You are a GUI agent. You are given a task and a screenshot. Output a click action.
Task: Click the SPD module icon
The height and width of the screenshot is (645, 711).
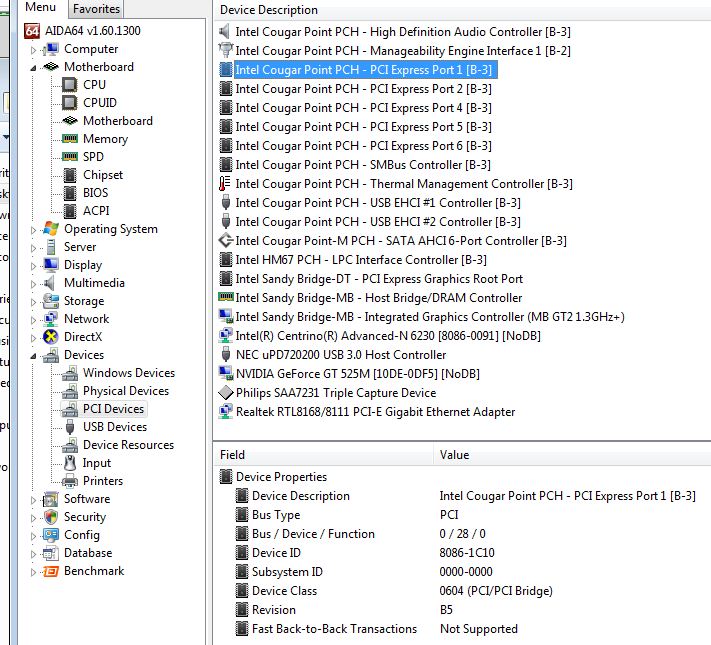[69, 156]
